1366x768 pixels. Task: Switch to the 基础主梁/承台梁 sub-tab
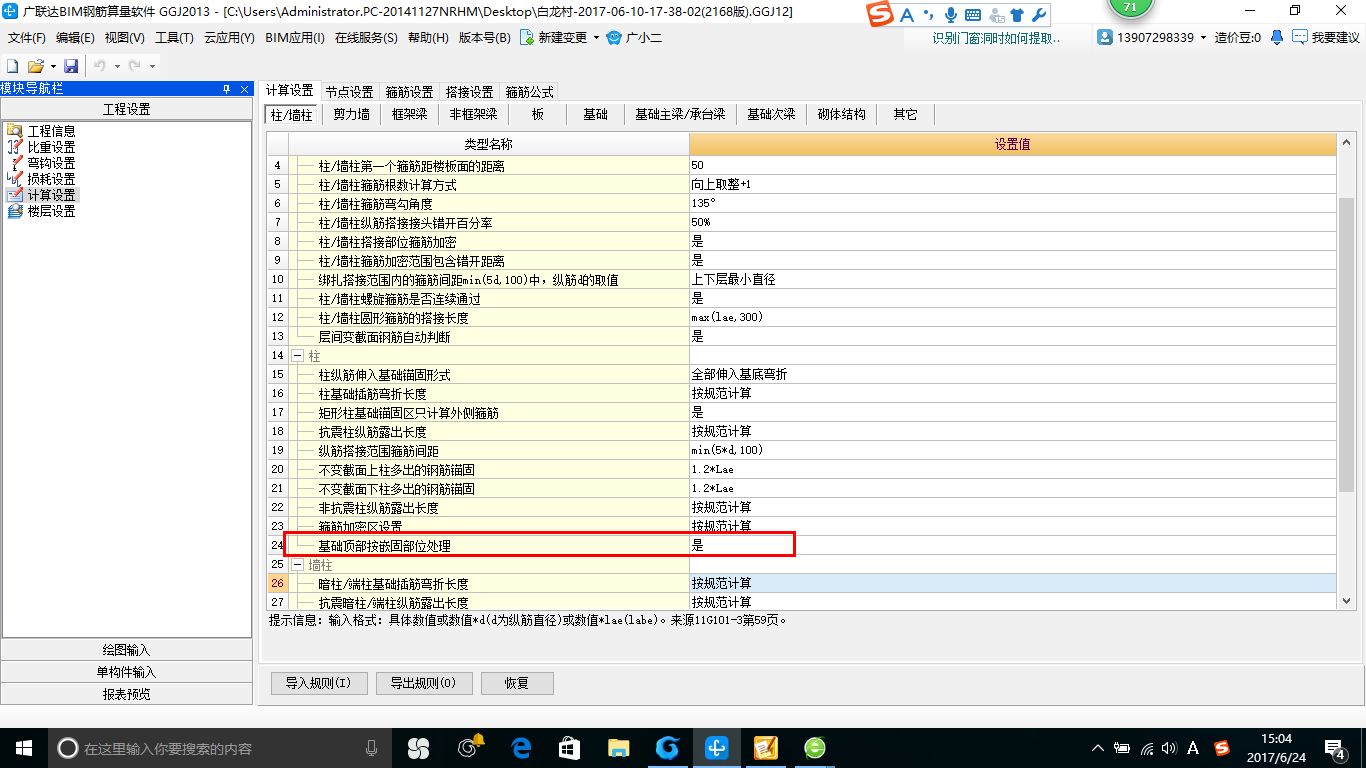pos(680,114)
